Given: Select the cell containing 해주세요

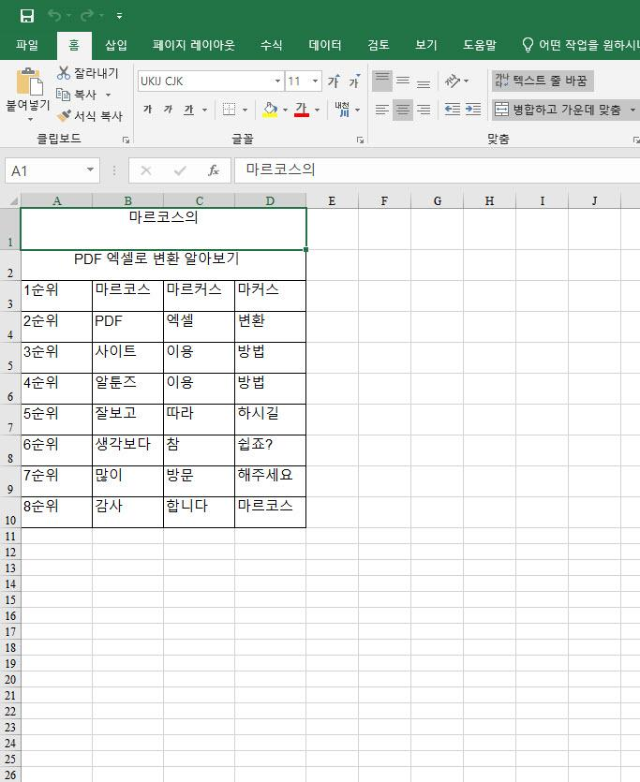Looking at the screenshot, I should (x=270, y=481).
